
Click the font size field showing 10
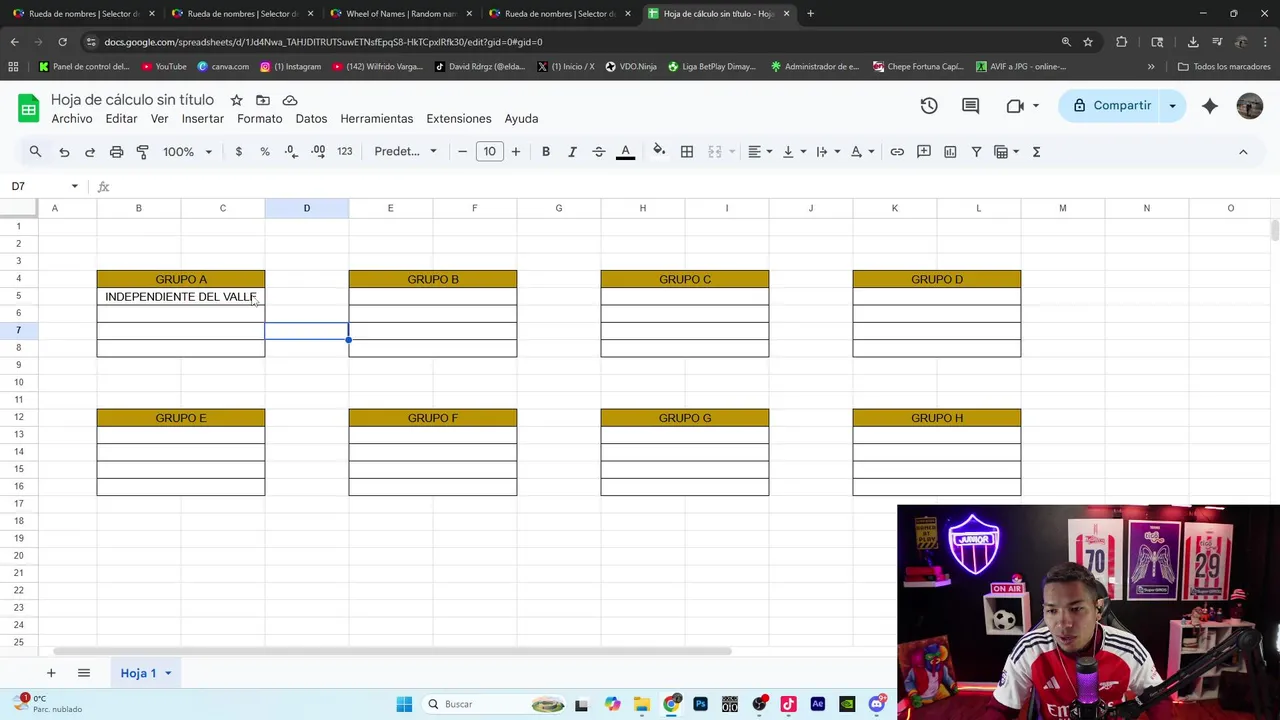489,152
